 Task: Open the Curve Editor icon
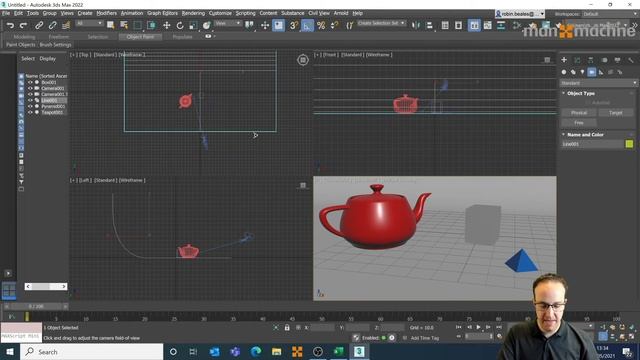(x=487, y=25)
